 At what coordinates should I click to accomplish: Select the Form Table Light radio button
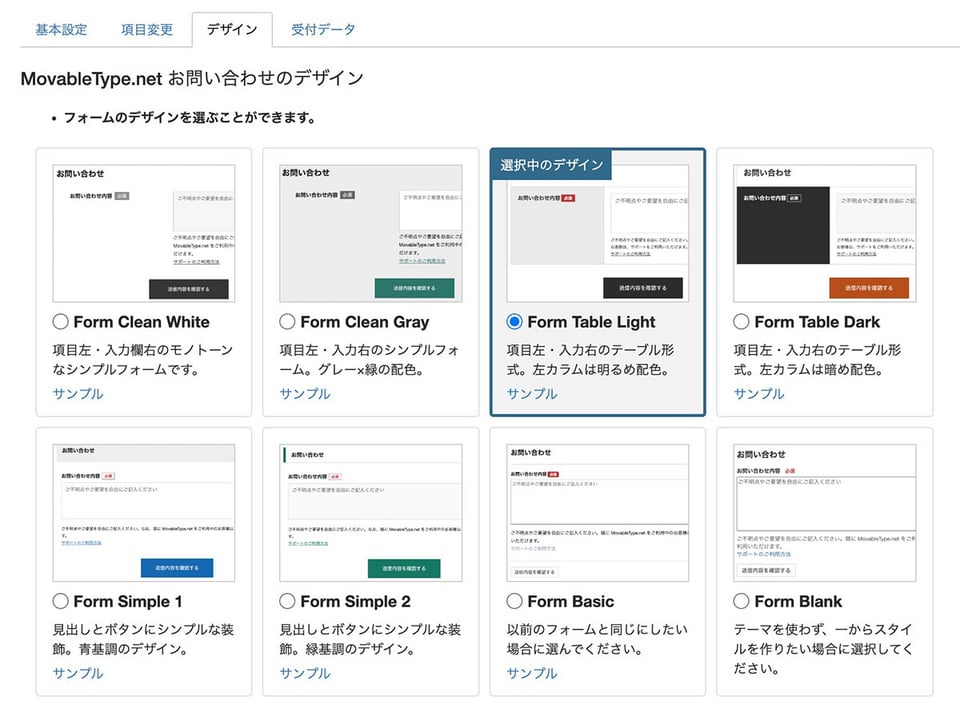point(514,322)
